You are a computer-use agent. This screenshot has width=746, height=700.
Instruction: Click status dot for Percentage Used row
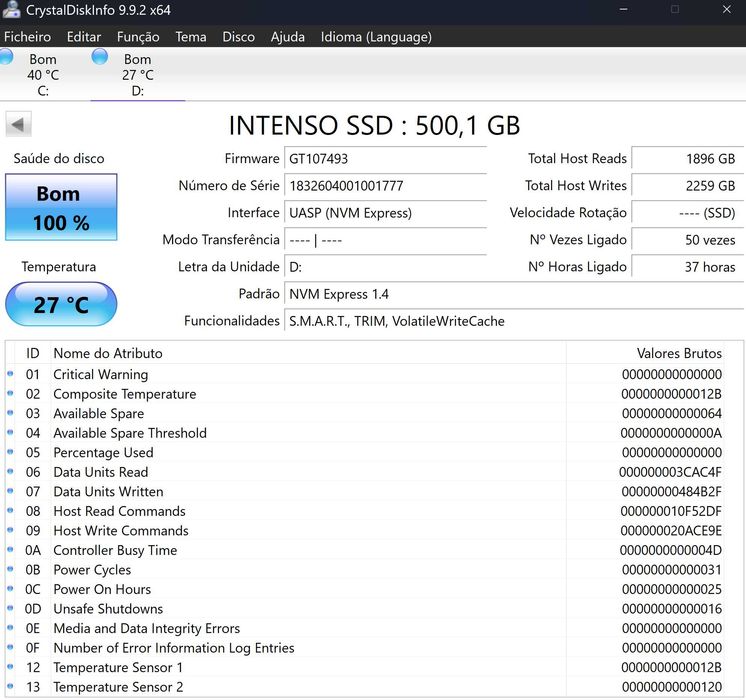click(10, 452)
